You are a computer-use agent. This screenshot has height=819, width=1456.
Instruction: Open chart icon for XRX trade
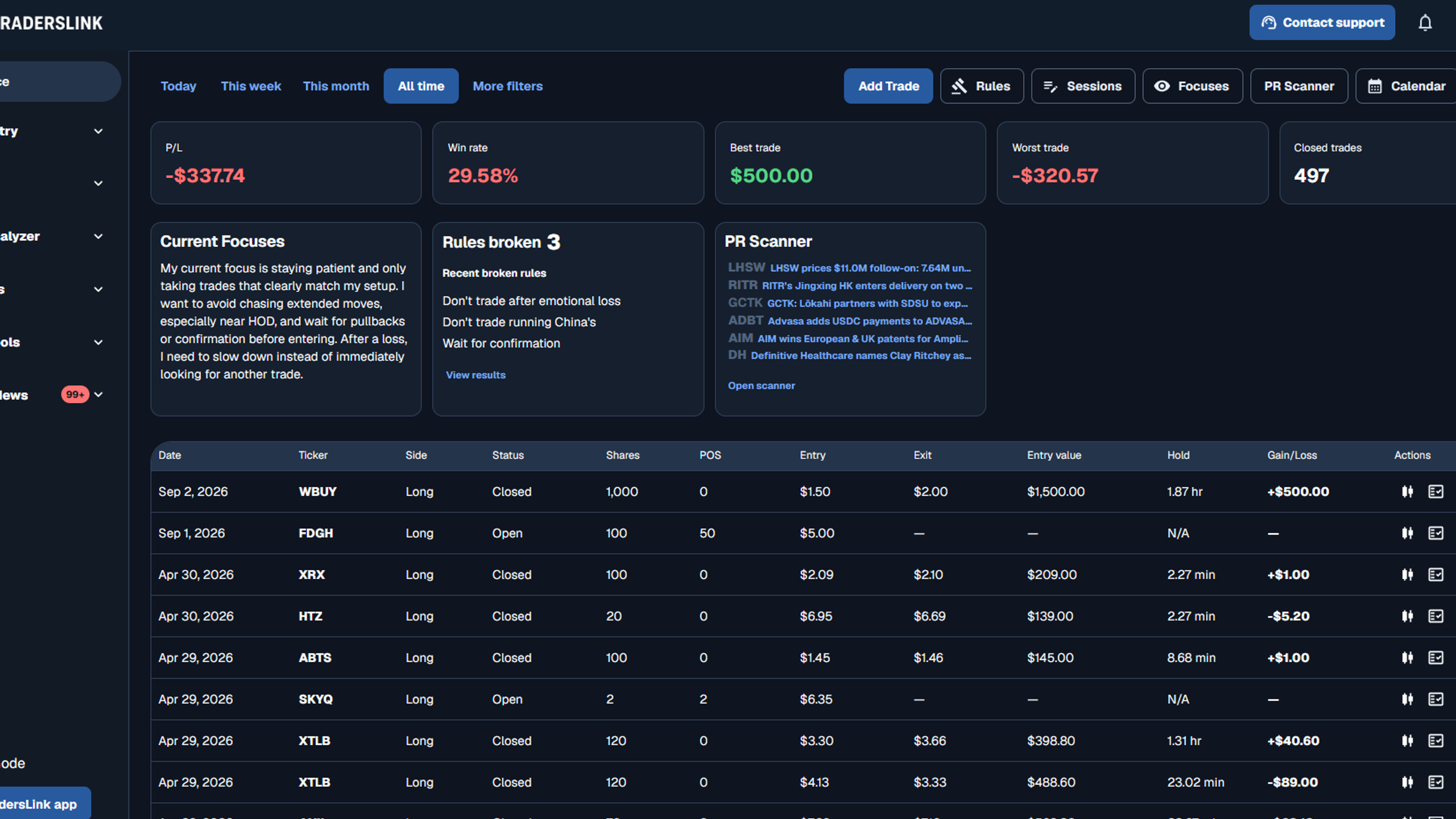pos(1407,574)
